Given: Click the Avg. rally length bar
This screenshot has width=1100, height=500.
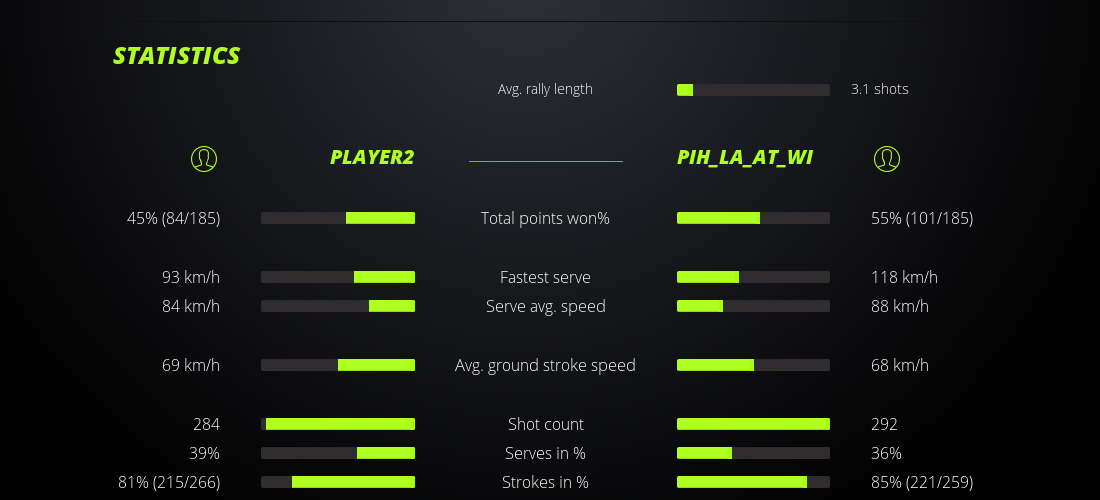Looking at the screenshot, I should [x=753, y=90].
